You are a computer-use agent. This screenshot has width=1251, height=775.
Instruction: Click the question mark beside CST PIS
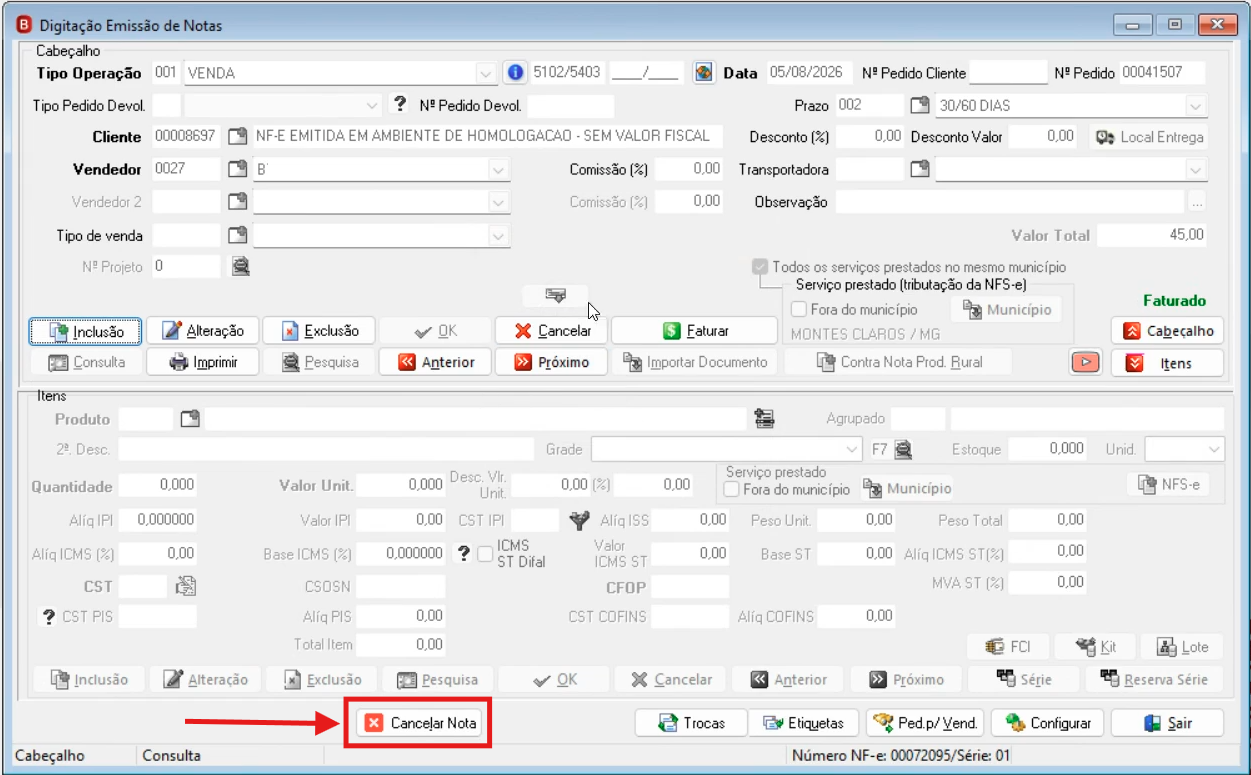[x=47, y=617]
